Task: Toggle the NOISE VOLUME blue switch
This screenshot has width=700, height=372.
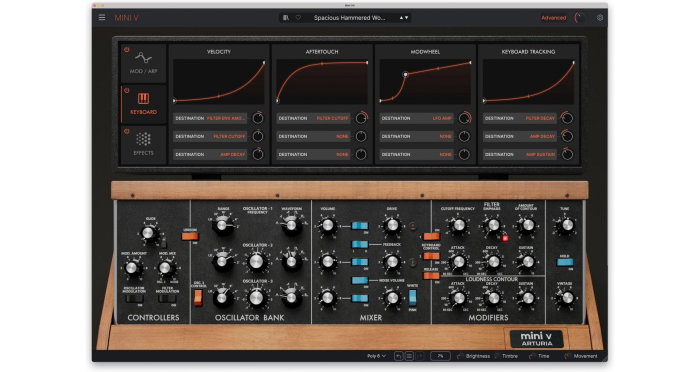Action: (360, 280)
